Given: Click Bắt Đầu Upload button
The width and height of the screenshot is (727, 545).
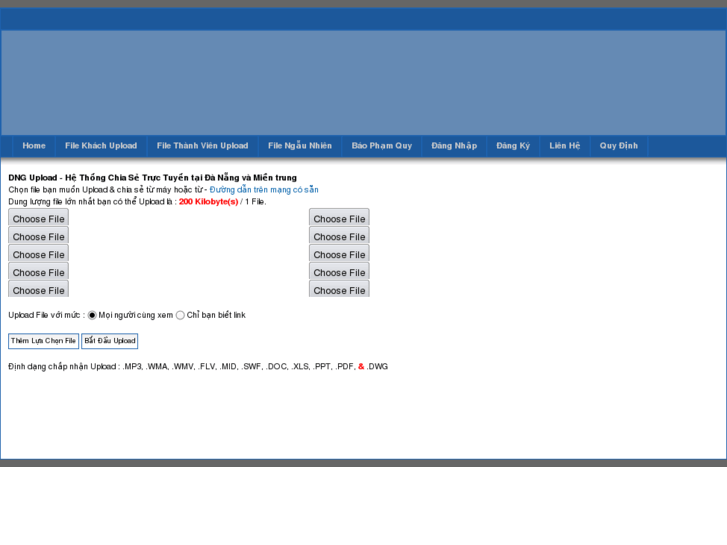Looking at the screenshot, I should click(110, 341).
